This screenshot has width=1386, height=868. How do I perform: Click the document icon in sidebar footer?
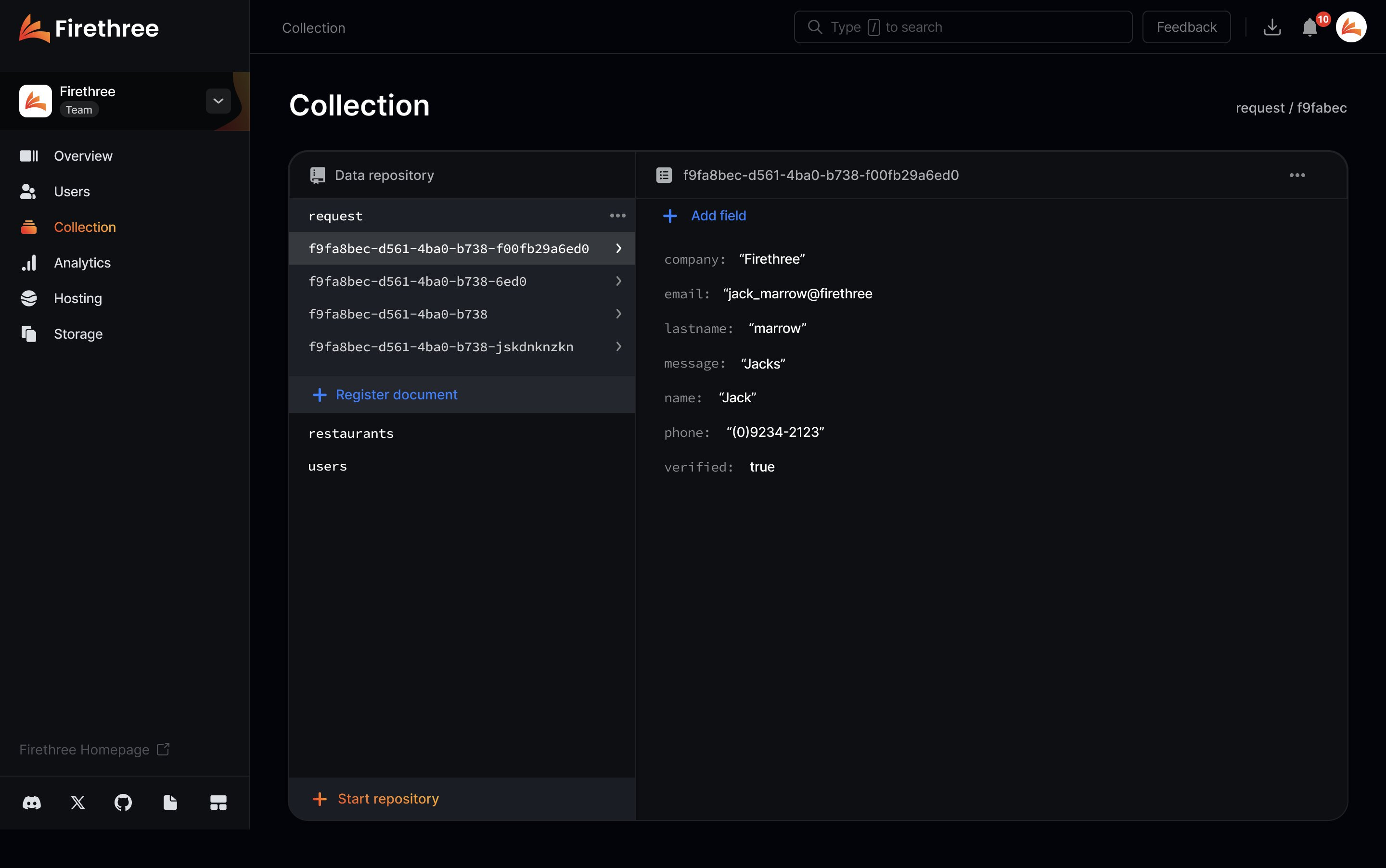pyautogui.click(x=170, y=803)
